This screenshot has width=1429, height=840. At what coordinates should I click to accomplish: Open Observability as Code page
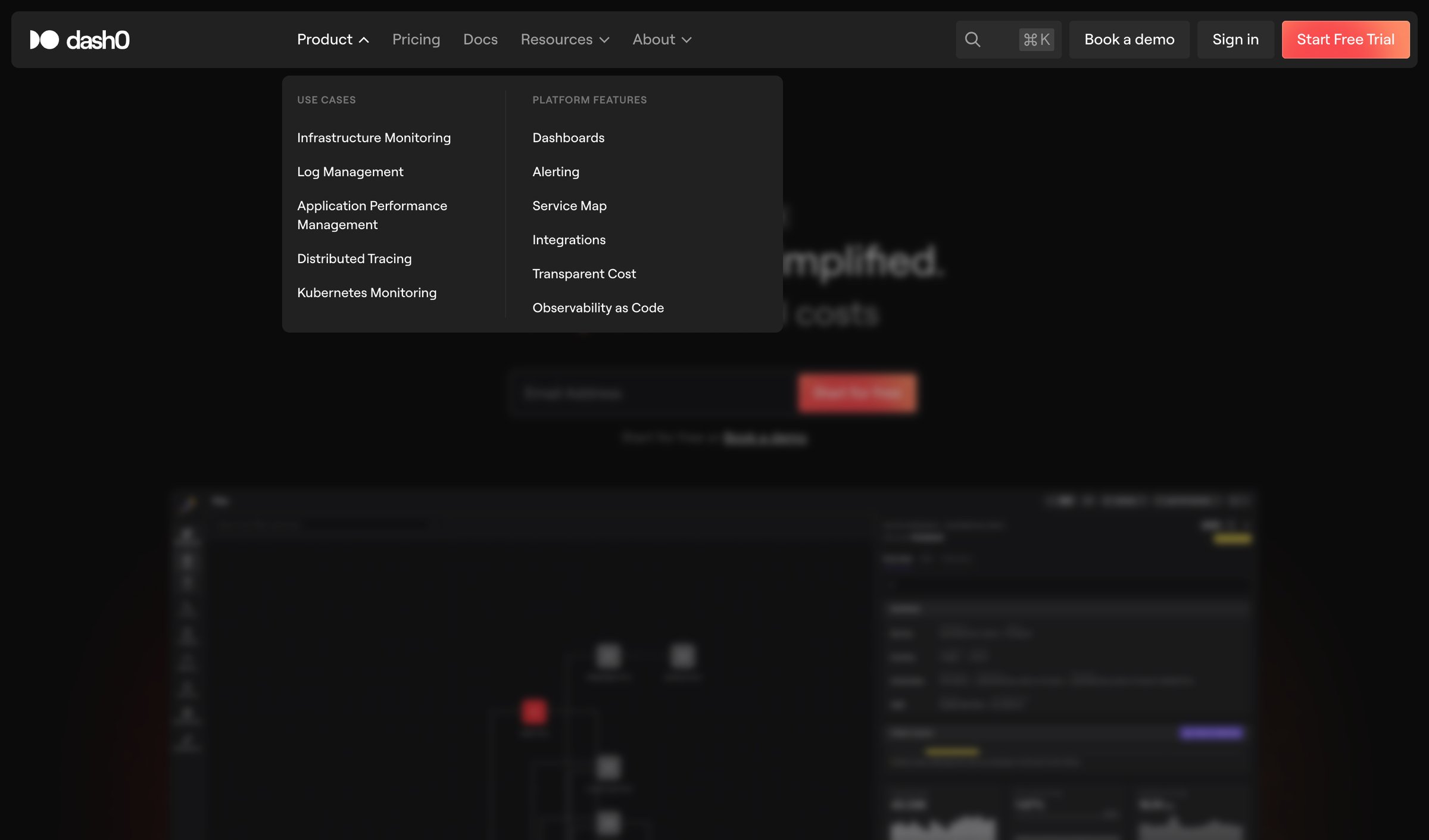click(x=598, y=307)
